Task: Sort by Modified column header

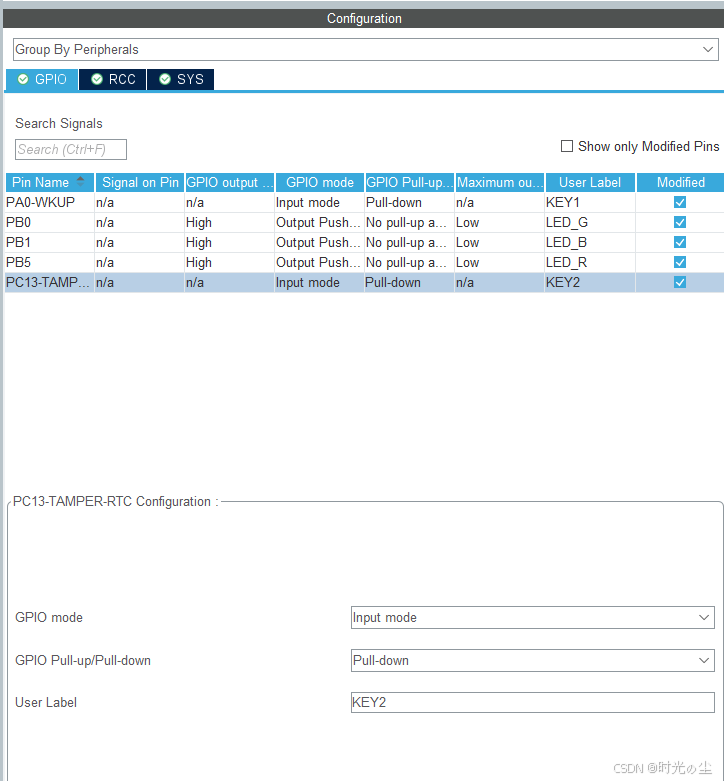Action: click(680, 182)
